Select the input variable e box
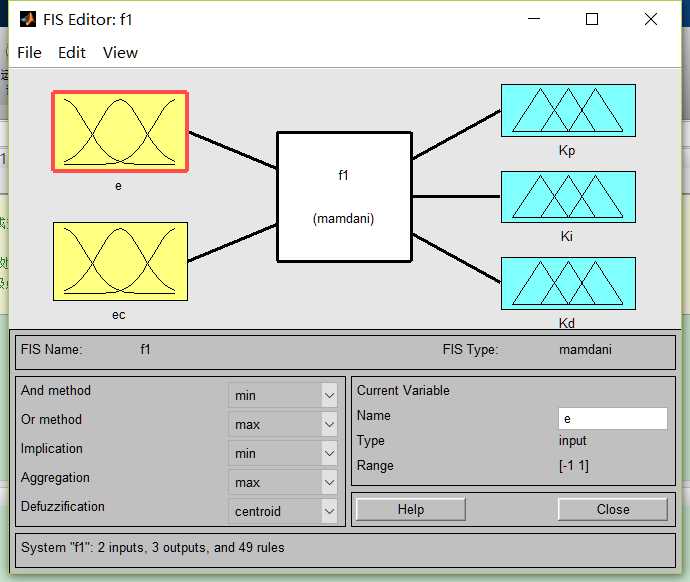 point(120,131)
